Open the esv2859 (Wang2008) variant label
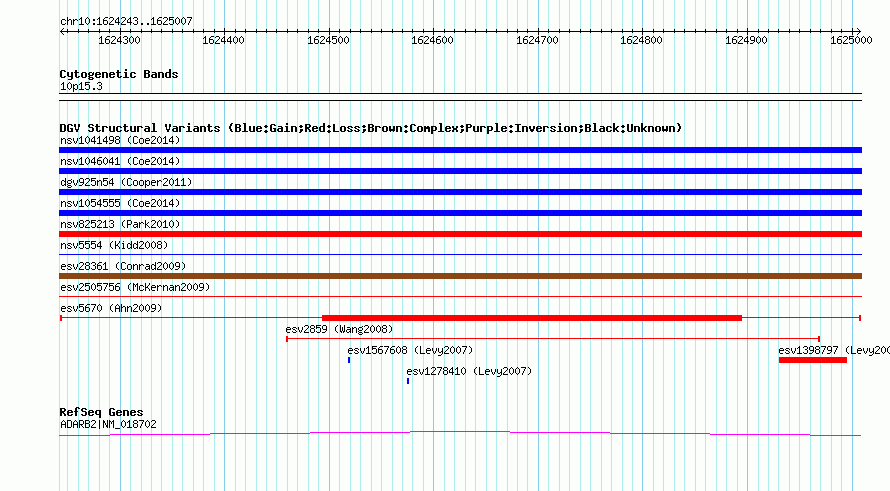890x491 pixels. 339,329
